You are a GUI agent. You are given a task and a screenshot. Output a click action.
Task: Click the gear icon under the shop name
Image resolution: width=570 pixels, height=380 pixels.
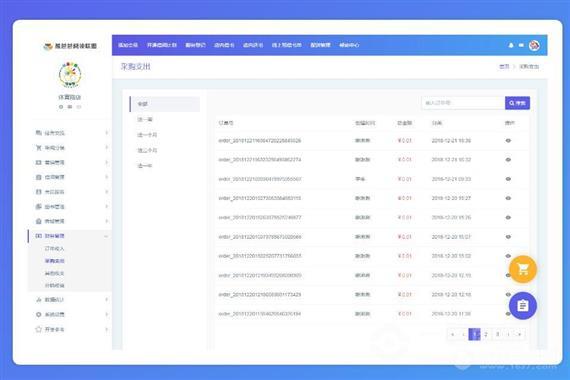click(x=61, y=107)
